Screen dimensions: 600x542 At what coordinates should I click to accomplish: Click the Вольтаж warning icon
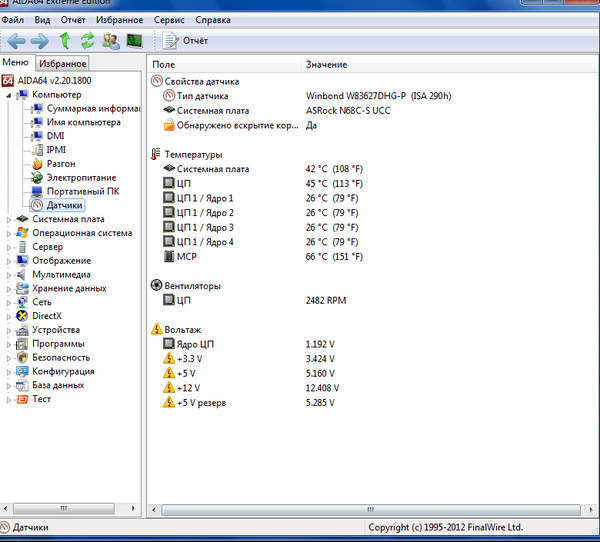point(157,329)
